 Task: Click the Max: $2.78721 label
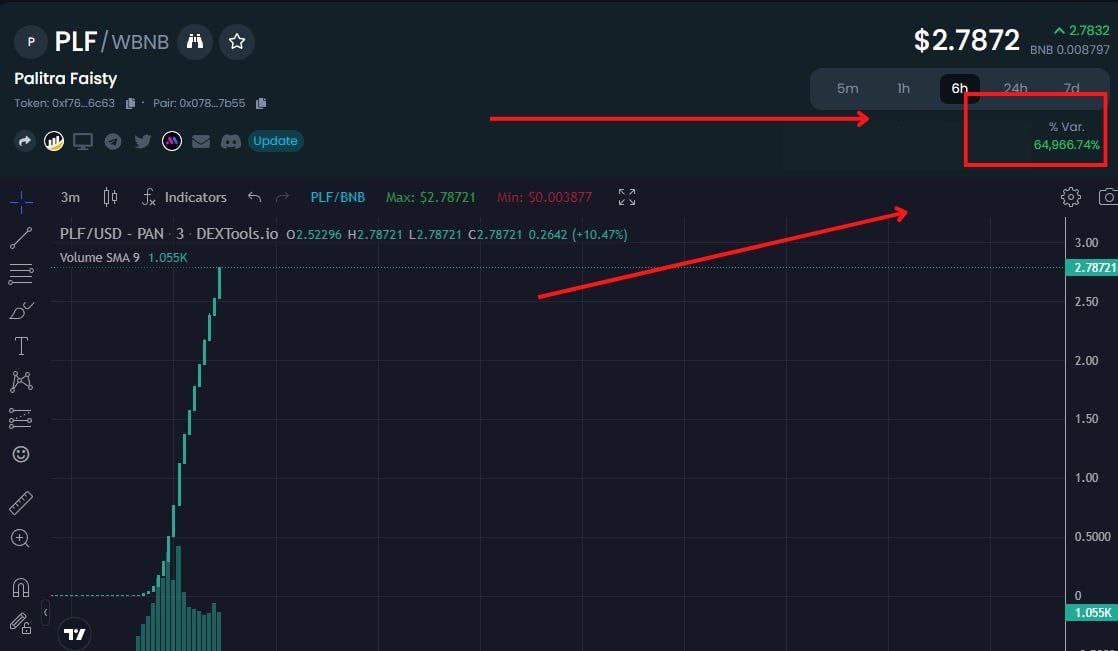[x=431, y=198]
